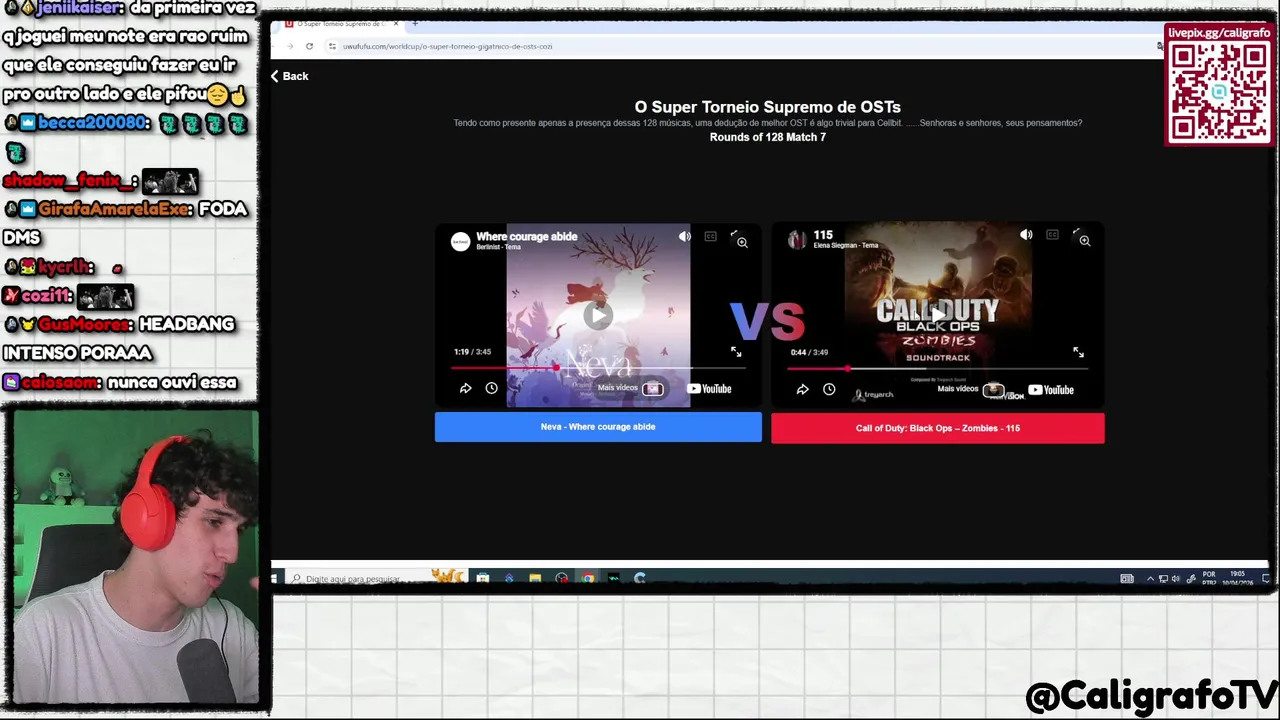
Task: Share the Where courage abide video
Action: click(x=465, y=388)
